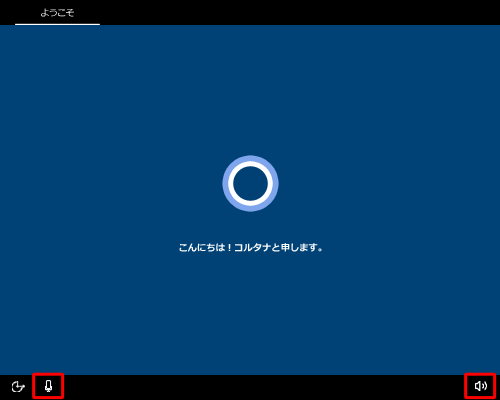Toggle the Cortana microphone icon

pyautogui.click(x=49, y=386)
